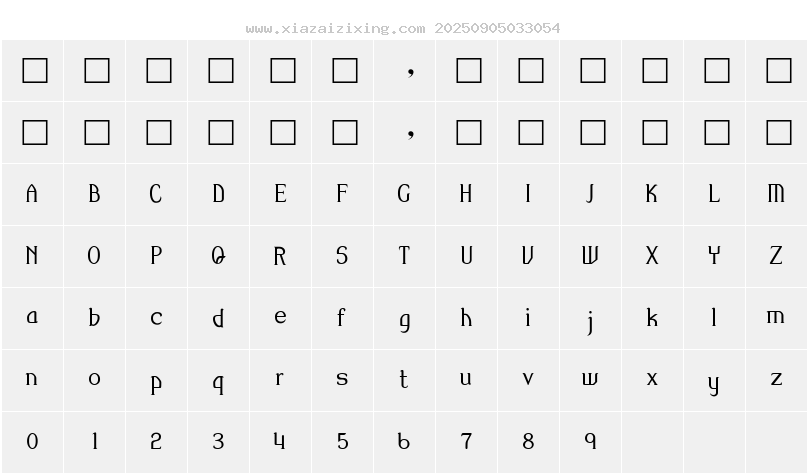Screen dimensions: 808x476
Task: Select the uppercase A character cell
Action: pos(32,194)
